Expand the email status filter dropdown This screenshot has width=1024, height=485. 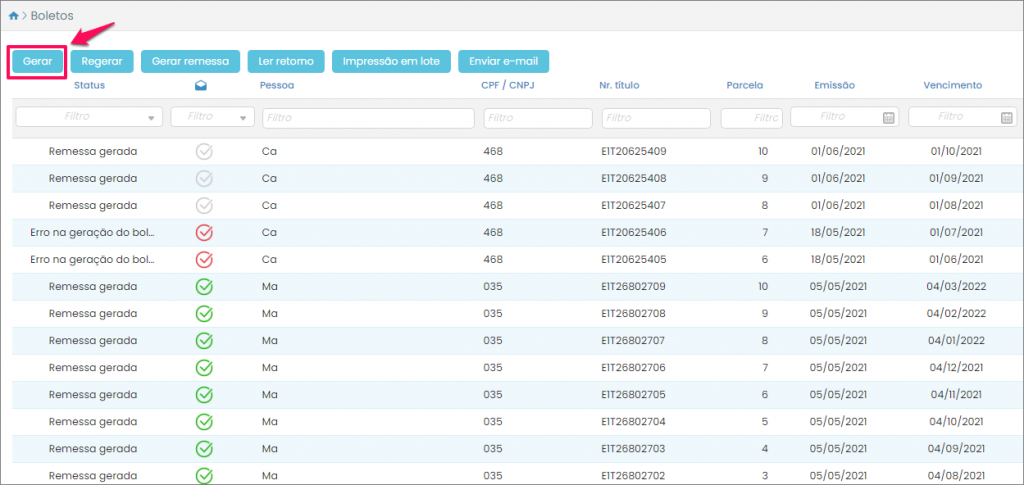click(244, 118)
